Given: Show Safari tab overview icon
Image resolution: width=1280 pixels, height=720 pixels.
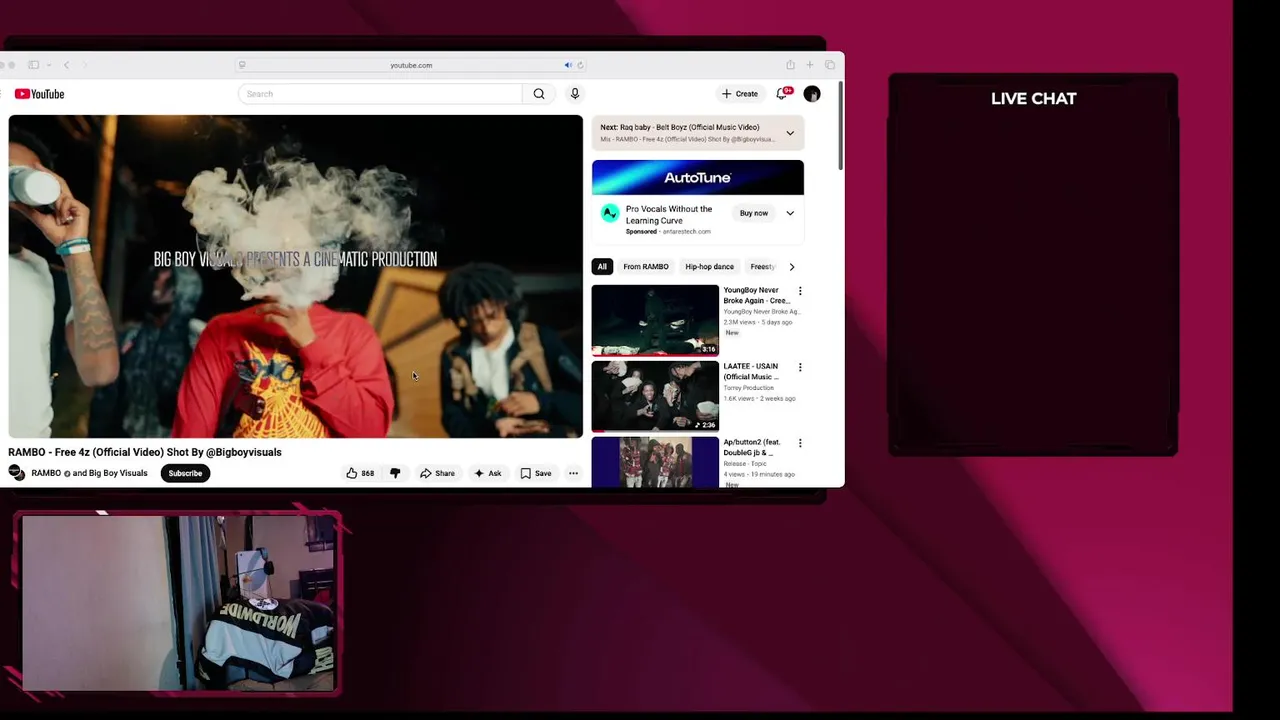Looking at the screenshot, I should (830, 65).
